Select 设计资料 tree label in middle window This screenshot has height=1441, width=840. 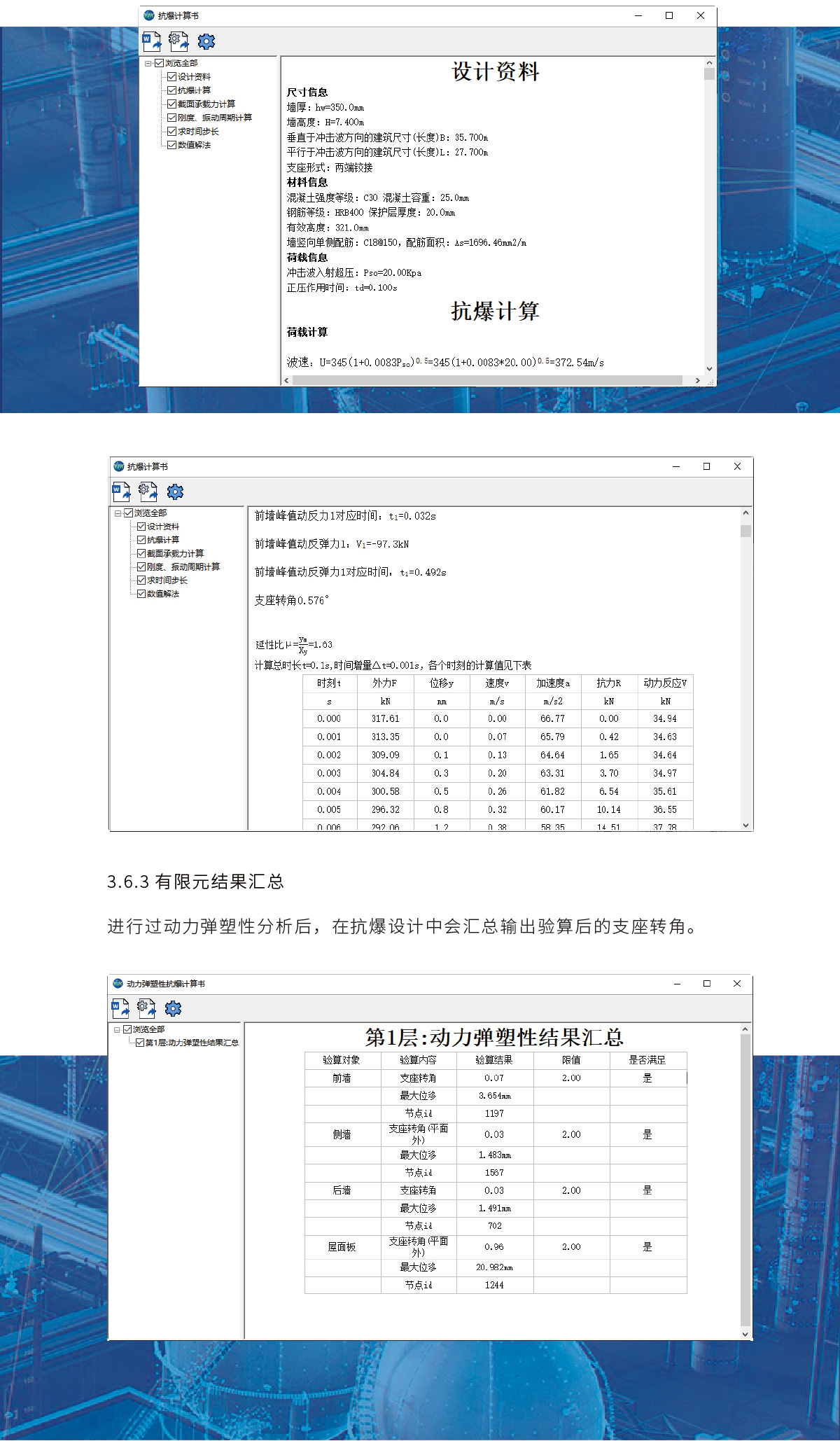[163, 527]
